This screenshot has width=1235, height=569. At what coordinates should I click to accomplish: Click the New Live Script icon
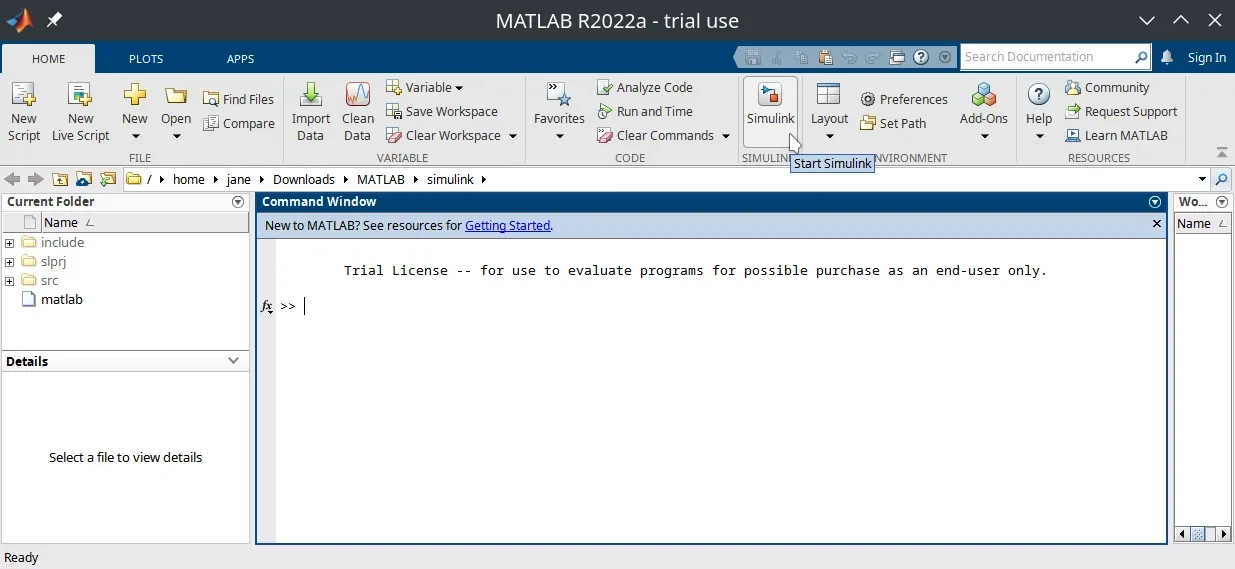point(80,96)
